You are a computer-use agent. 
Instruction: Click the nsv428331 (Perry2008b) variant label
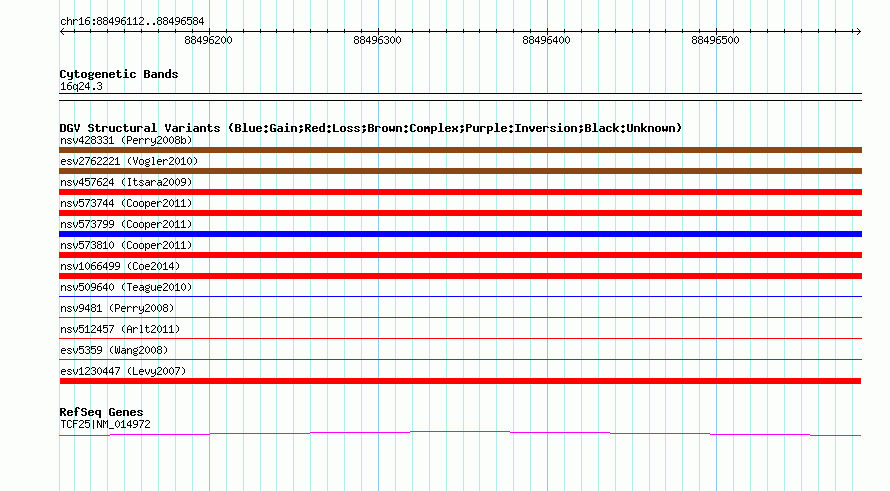click(x=126, y=140)
